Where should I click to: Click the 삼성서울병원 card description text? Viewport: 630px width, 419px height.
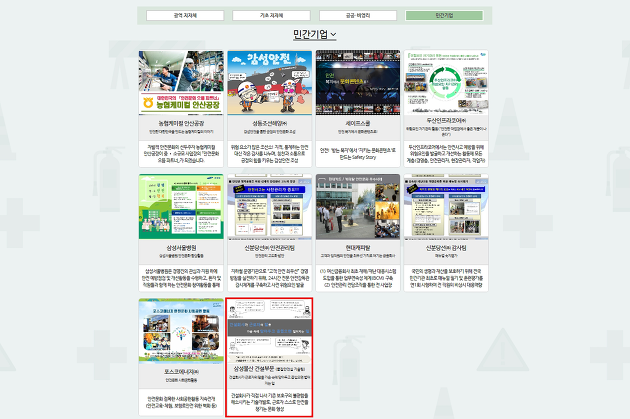pyautogui.click(x=181, y=278)
